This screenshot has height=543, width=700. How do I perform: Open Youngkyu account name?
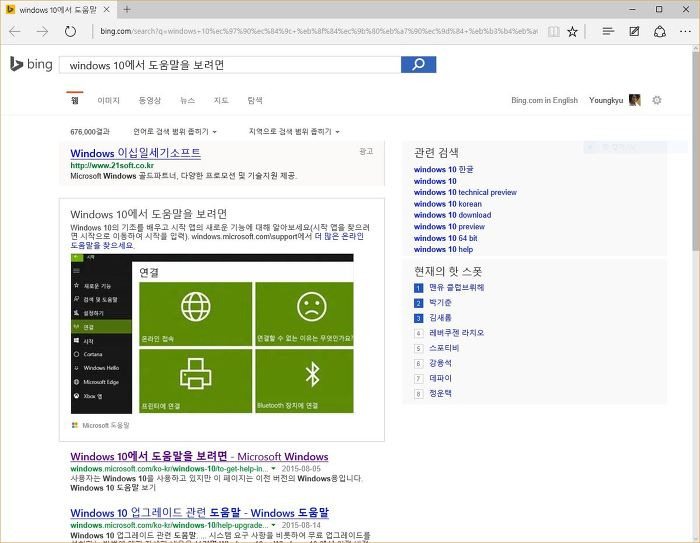[606, 100]
